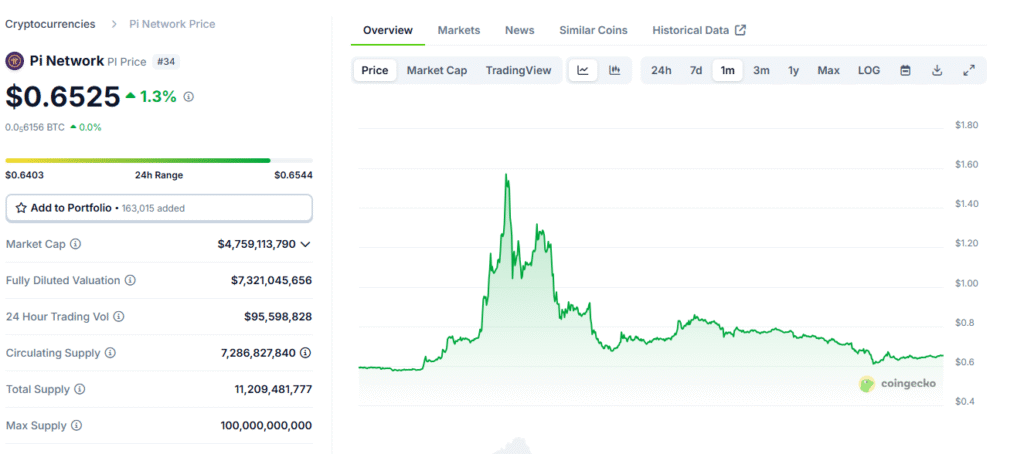Open the info icon next to Circulating Supply label
This screenshot has height=454, width=1024.
pyautogui.click(x=110, y=353)
